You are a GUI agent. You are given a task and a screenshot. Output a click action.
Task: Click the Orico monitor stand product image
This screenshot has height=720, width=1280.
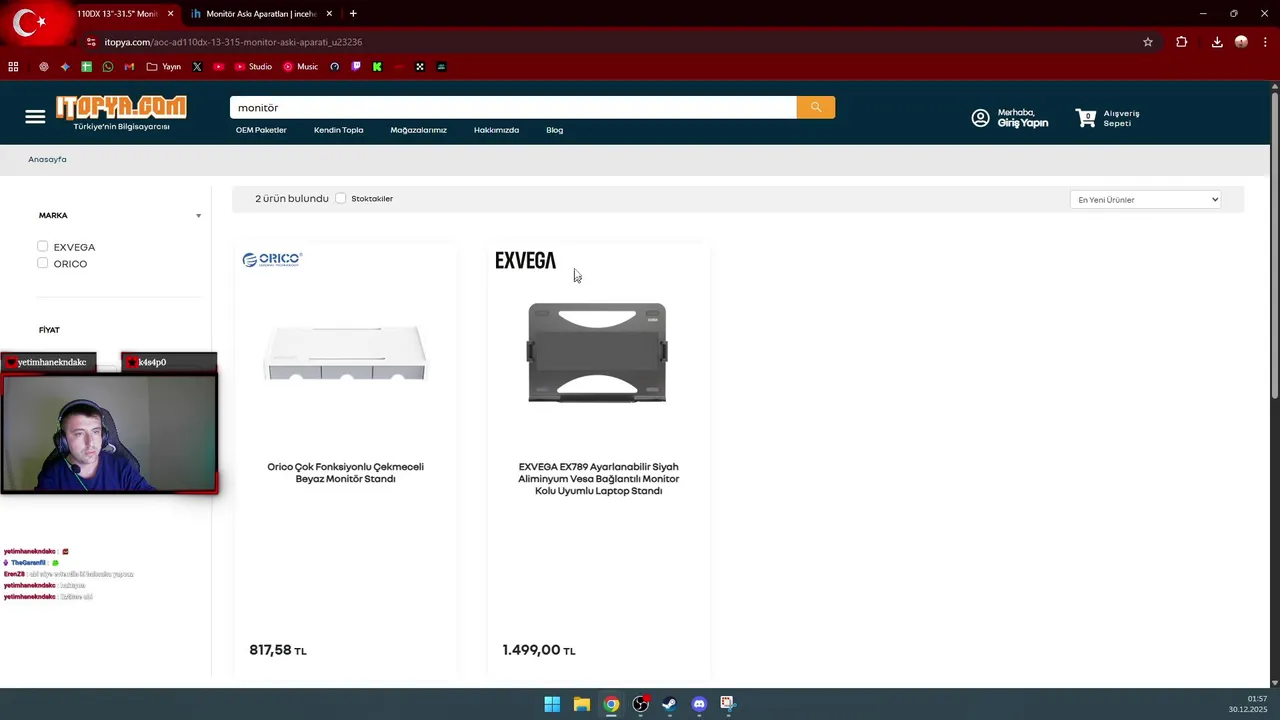point(345,352)
